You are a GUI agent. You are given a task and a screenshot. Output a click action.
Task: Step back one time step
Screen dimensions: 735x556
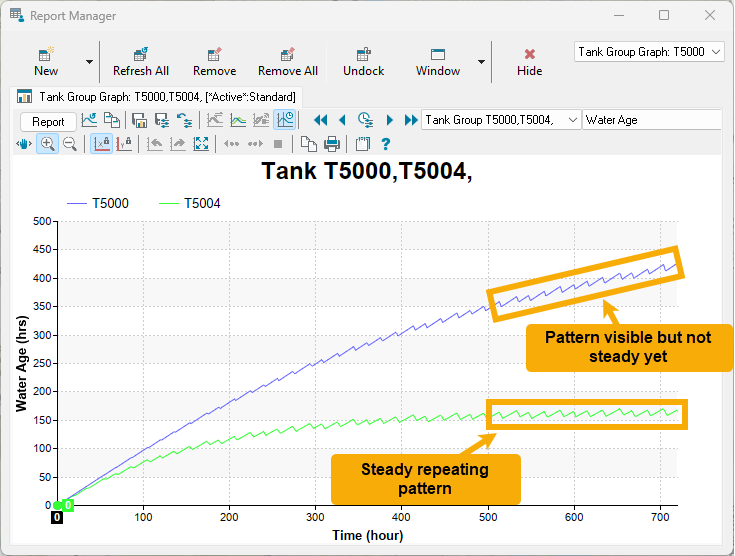point(342,120)
